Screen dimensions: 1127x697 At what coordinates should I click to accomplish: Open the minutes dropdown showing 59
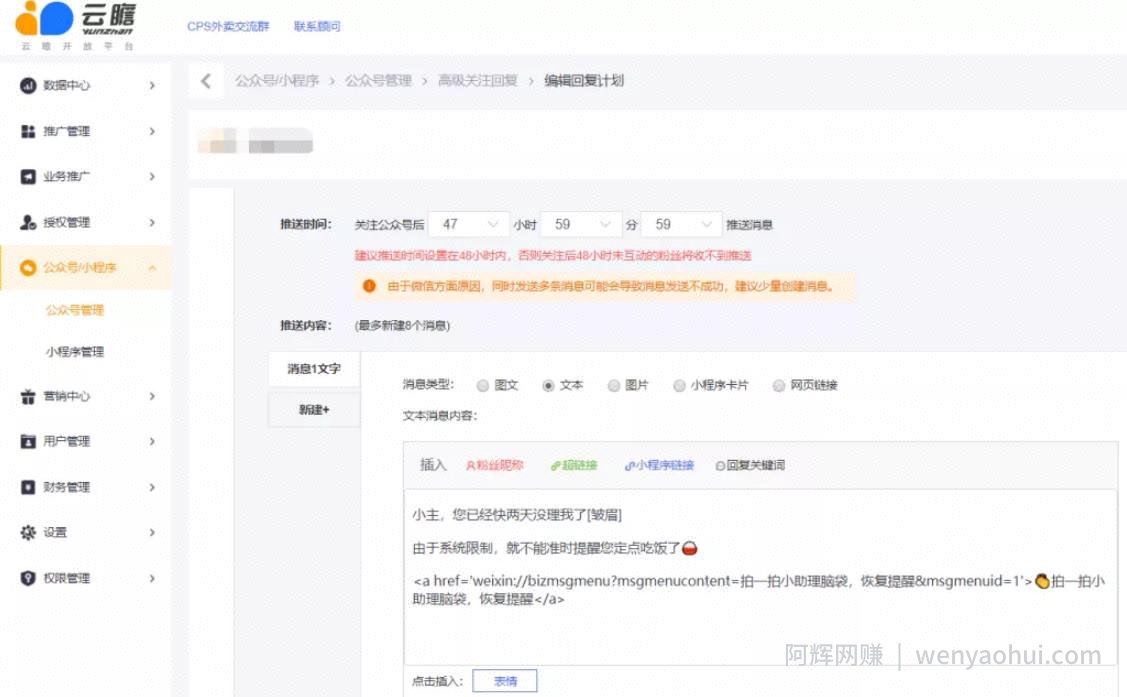(581, 224)
